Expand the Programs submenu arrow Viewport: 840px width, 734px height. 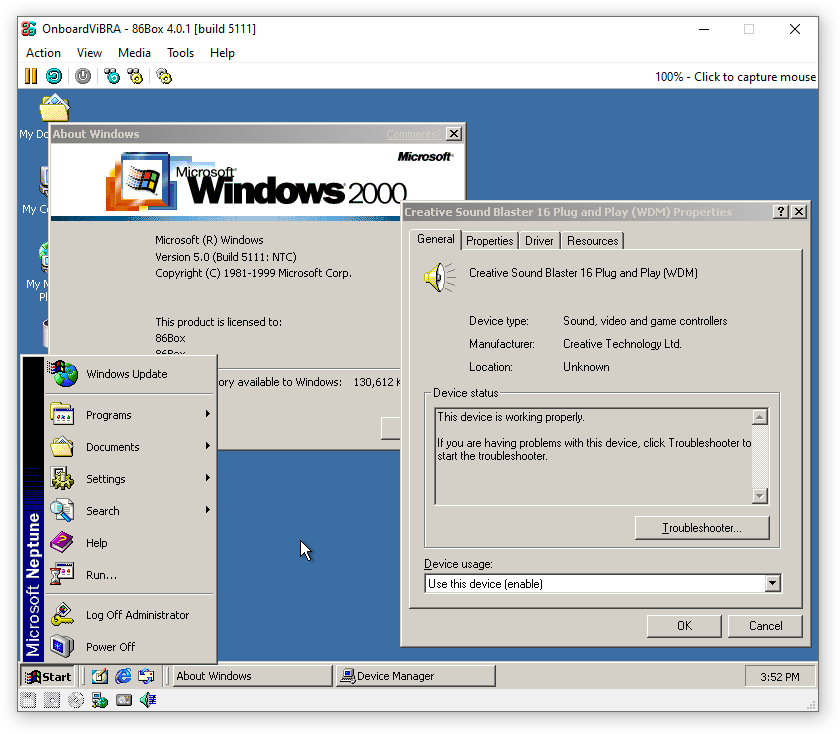207,414
